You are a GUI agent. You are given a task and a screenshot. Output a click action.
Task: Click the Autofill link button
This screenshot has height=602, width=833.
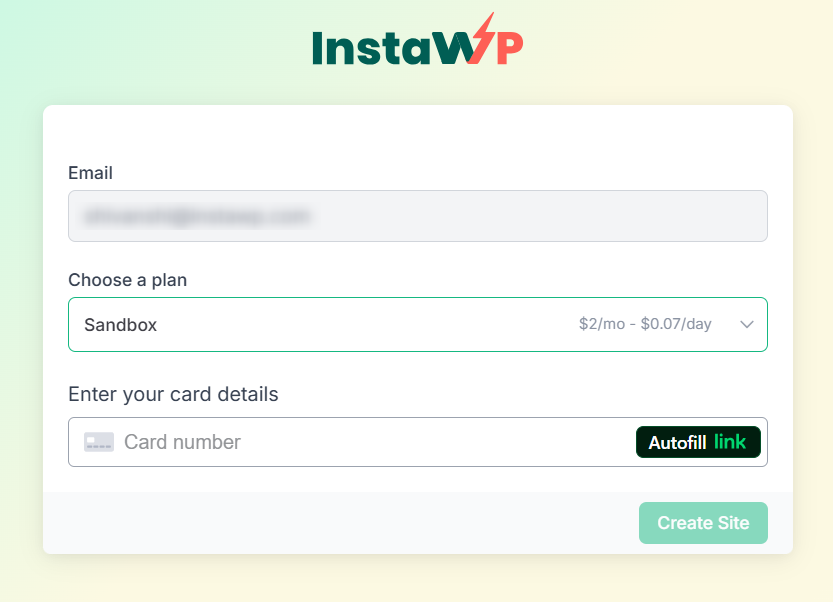pyautogui.click(x=698, y=442)
